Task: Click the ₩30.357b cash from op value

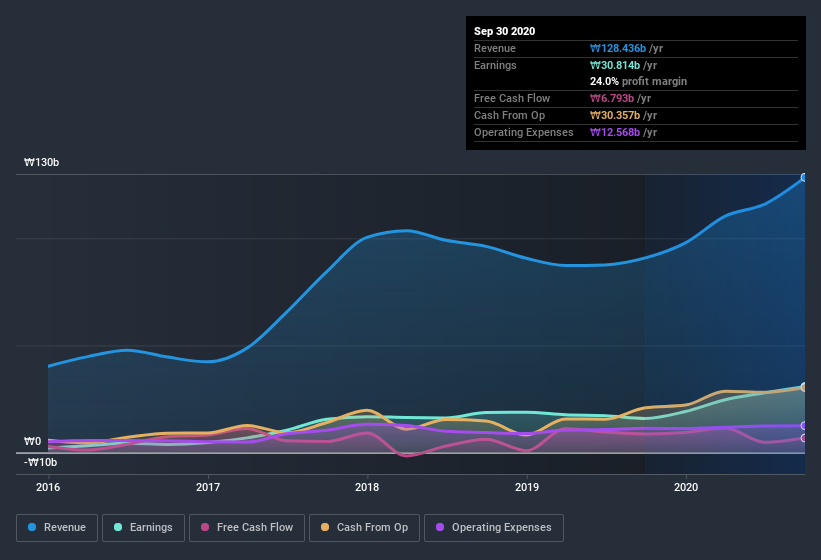Action: 615,115
